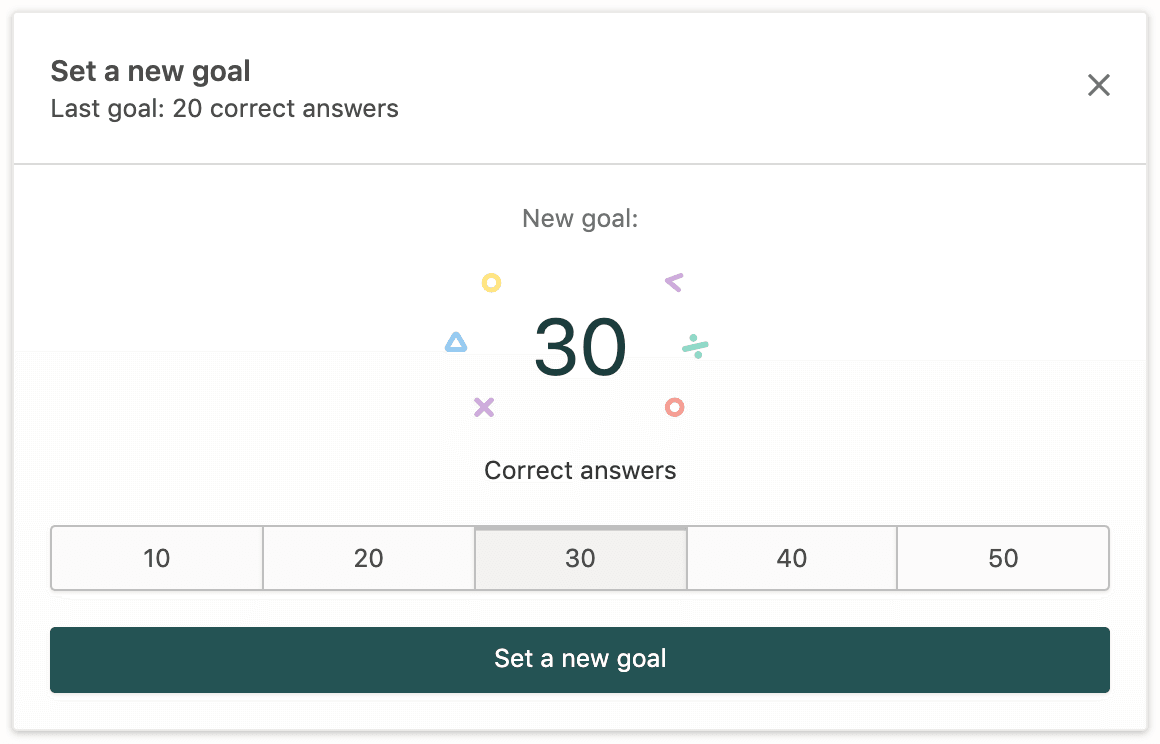Image resolution: width=1160 pixels, height=744 pixels.
Task: Choose the 30 goal segment
Action: point(580,558)
